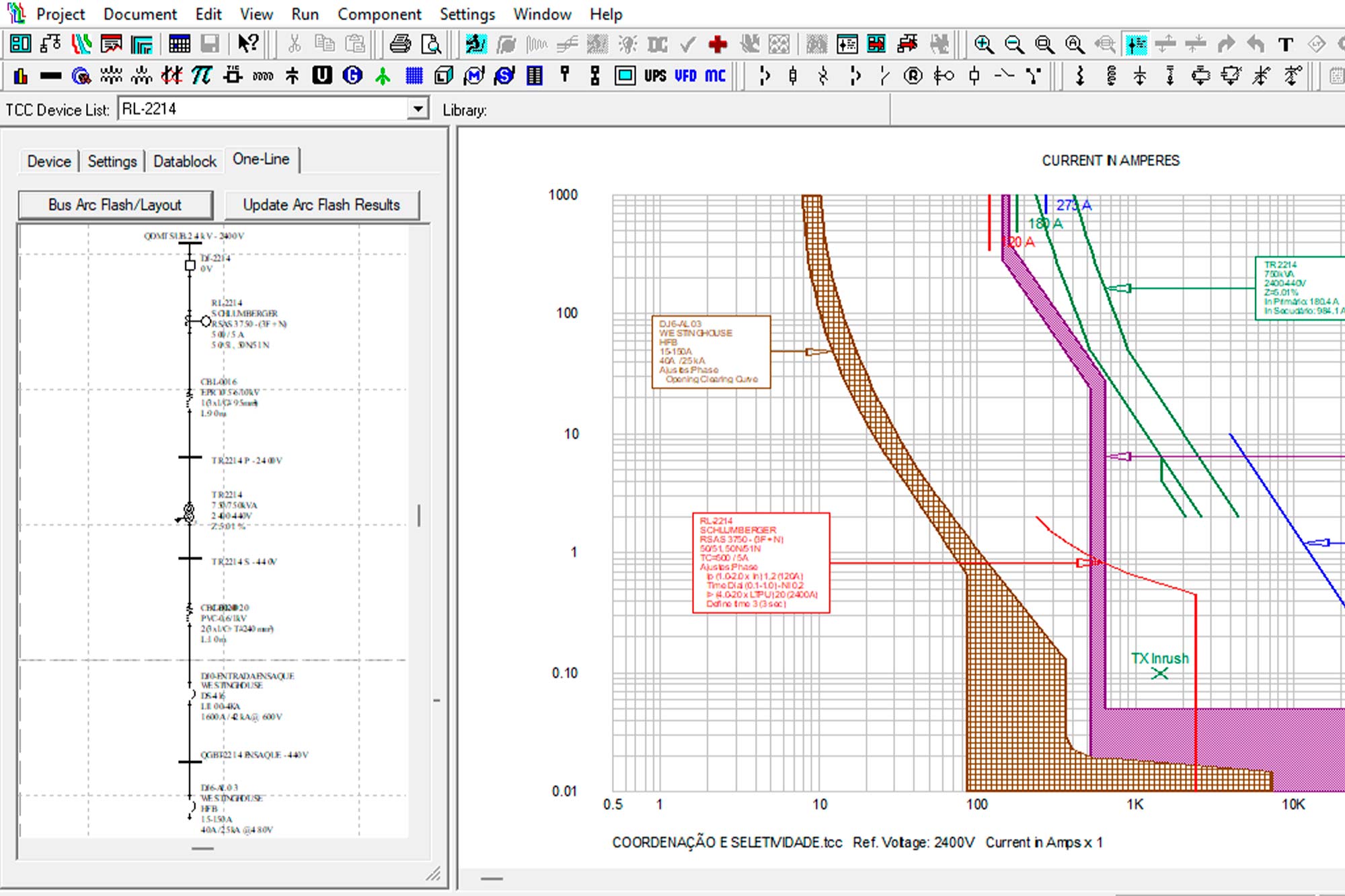Click the one-line panel vertical scrollbar thumb
This screenshot has height=896, width=1345.
[x=419, y=516]
